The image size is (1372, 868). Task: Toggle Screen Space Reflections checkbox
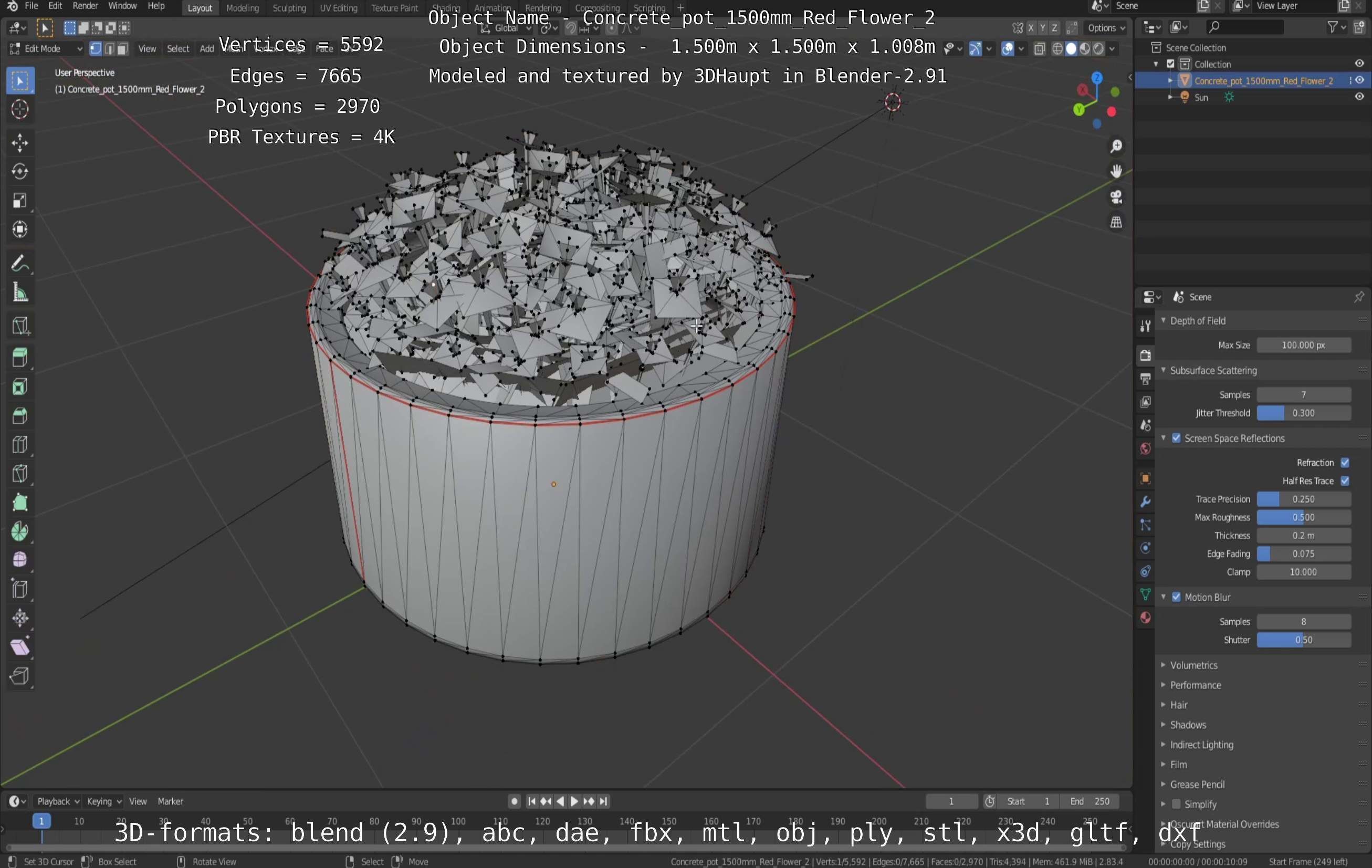click(x=1176, y=438)
